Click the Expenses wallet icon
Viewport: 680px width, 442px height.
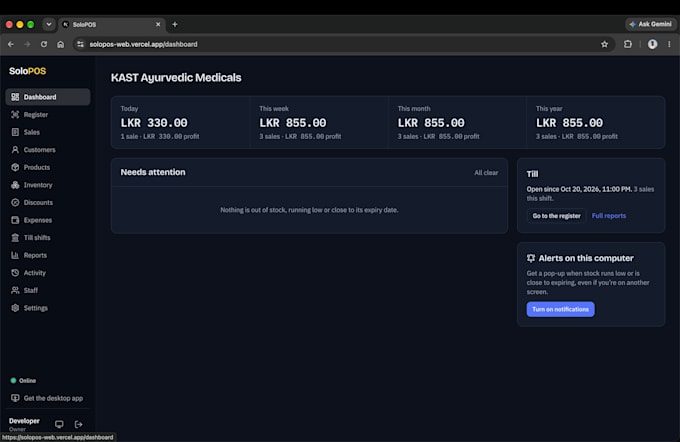(15, 220)
